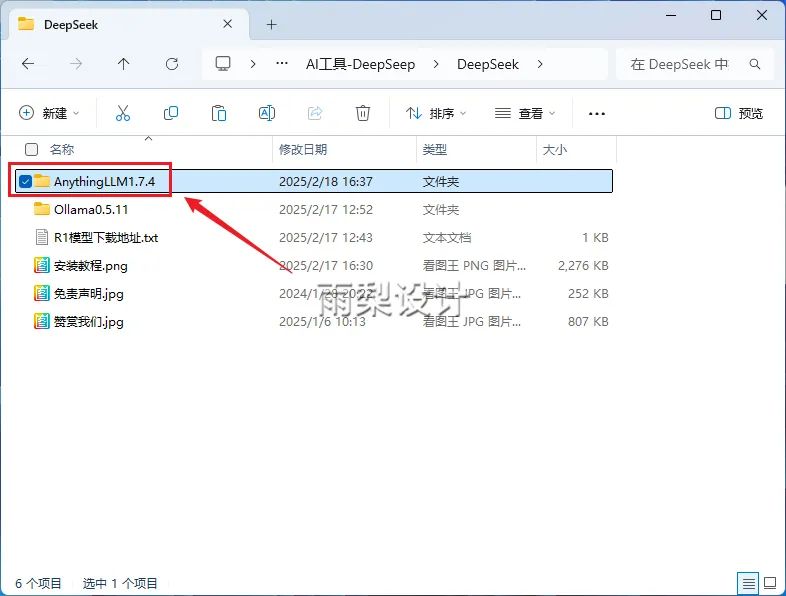Click the 807 KB size cell
Viewport: 786px width, 596px height.
coord(588,322)
